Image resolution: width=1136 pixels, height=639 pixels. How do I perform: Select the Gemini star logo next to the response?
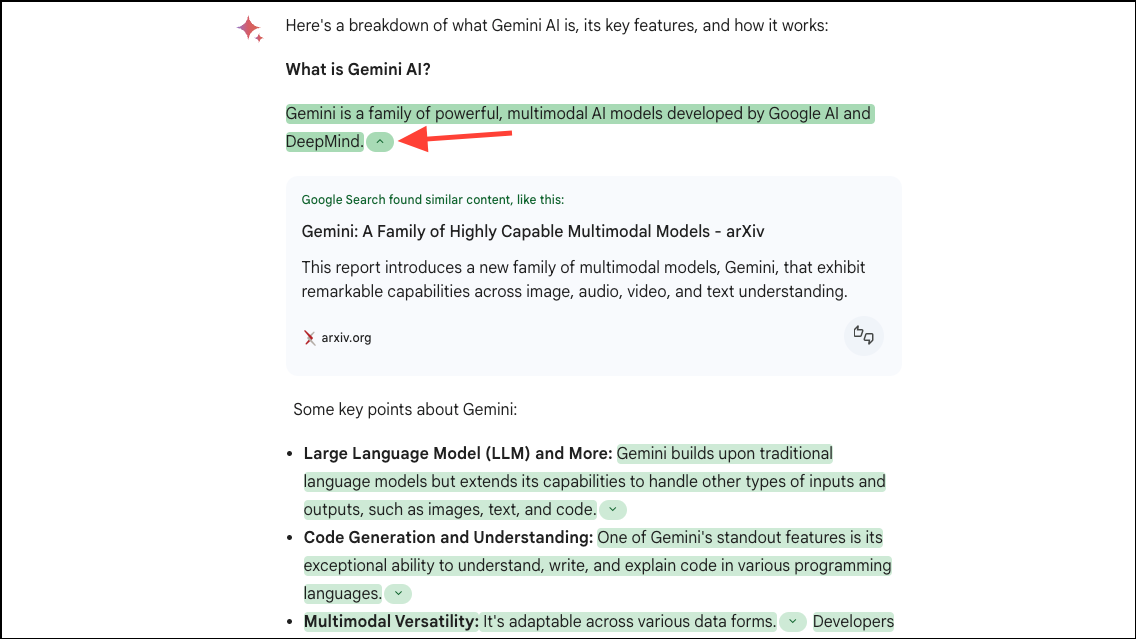tap(250, 30)
